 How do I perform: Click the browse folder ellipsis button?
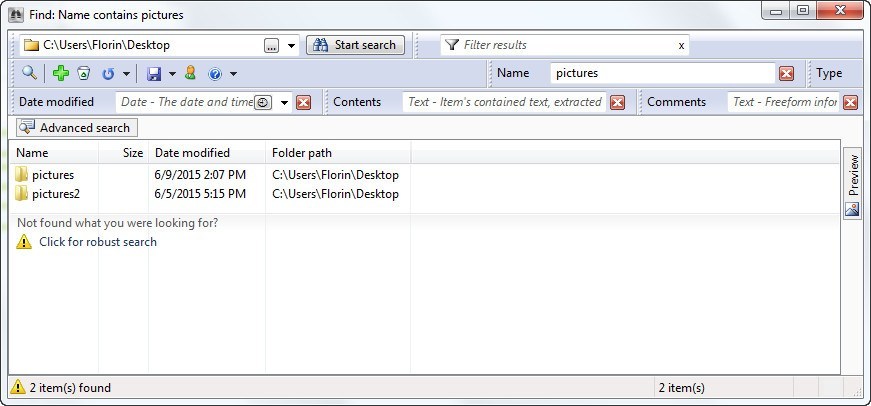(x=271, y=46)
